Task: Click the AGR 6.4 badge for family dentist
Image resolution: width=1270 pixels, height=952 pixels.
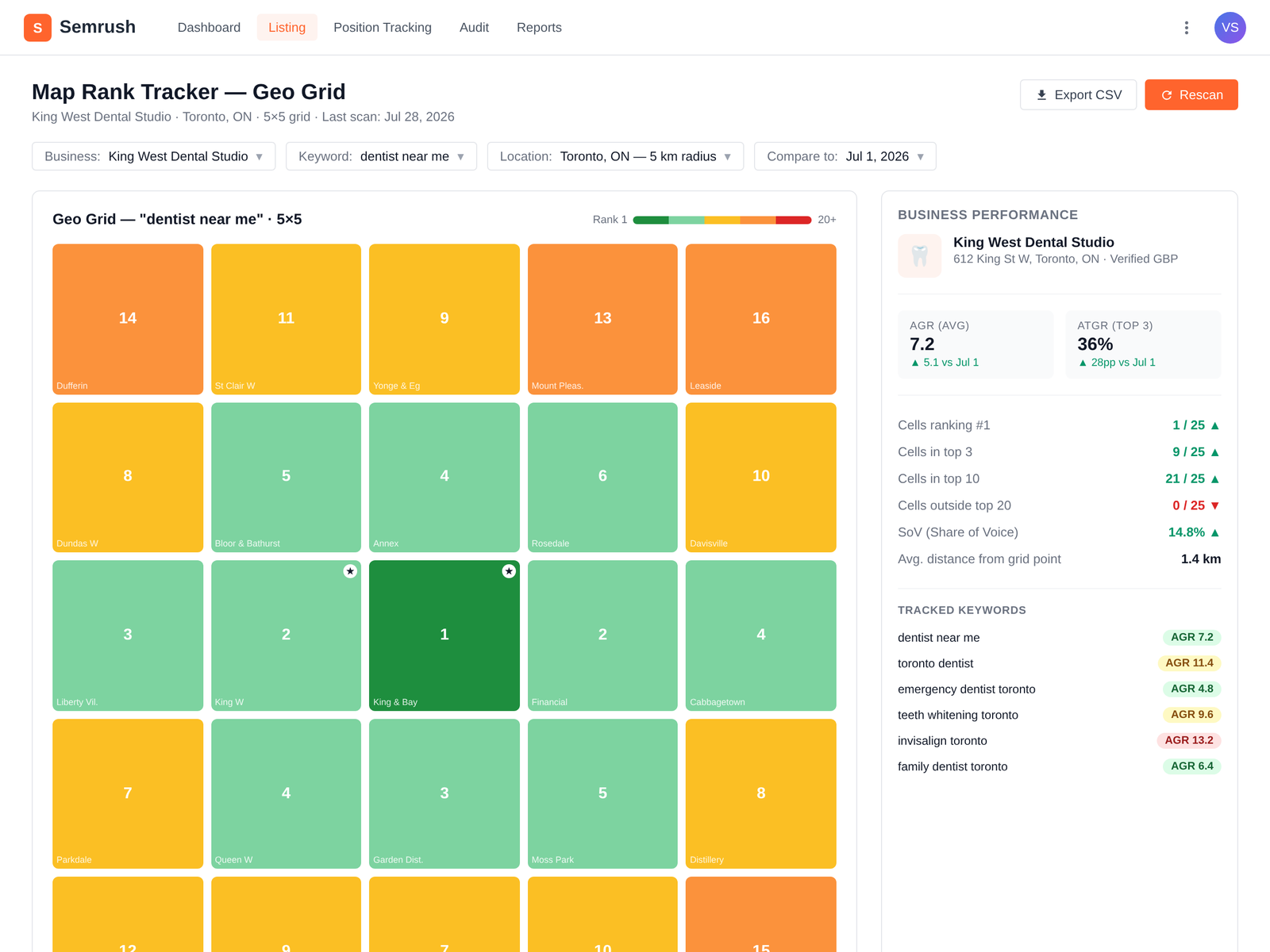Action: [1191, 766]
